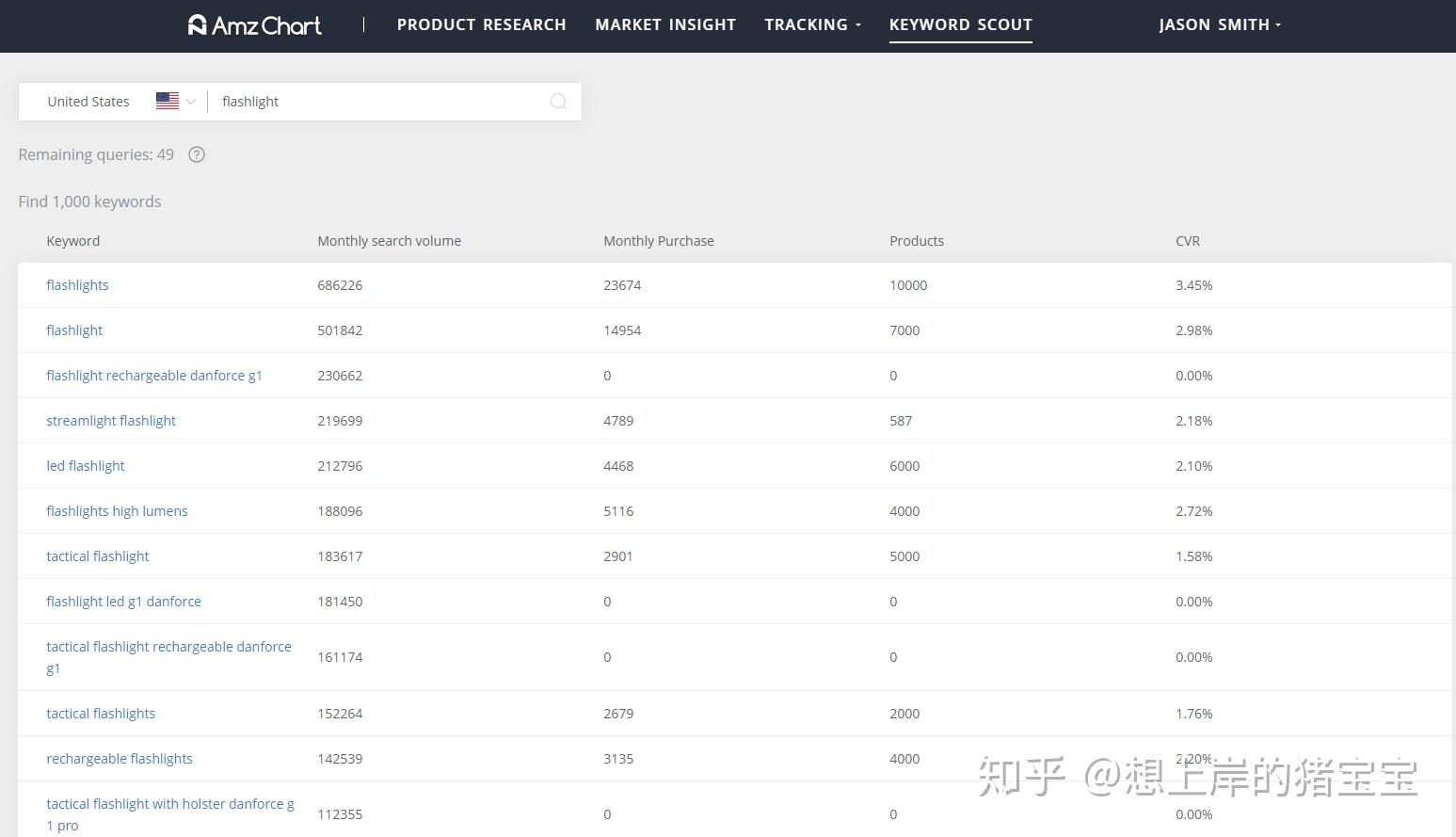The image size is (1456, 837).
Task: Click monthly purchase value 23674
Action: (x=622, y=285)
